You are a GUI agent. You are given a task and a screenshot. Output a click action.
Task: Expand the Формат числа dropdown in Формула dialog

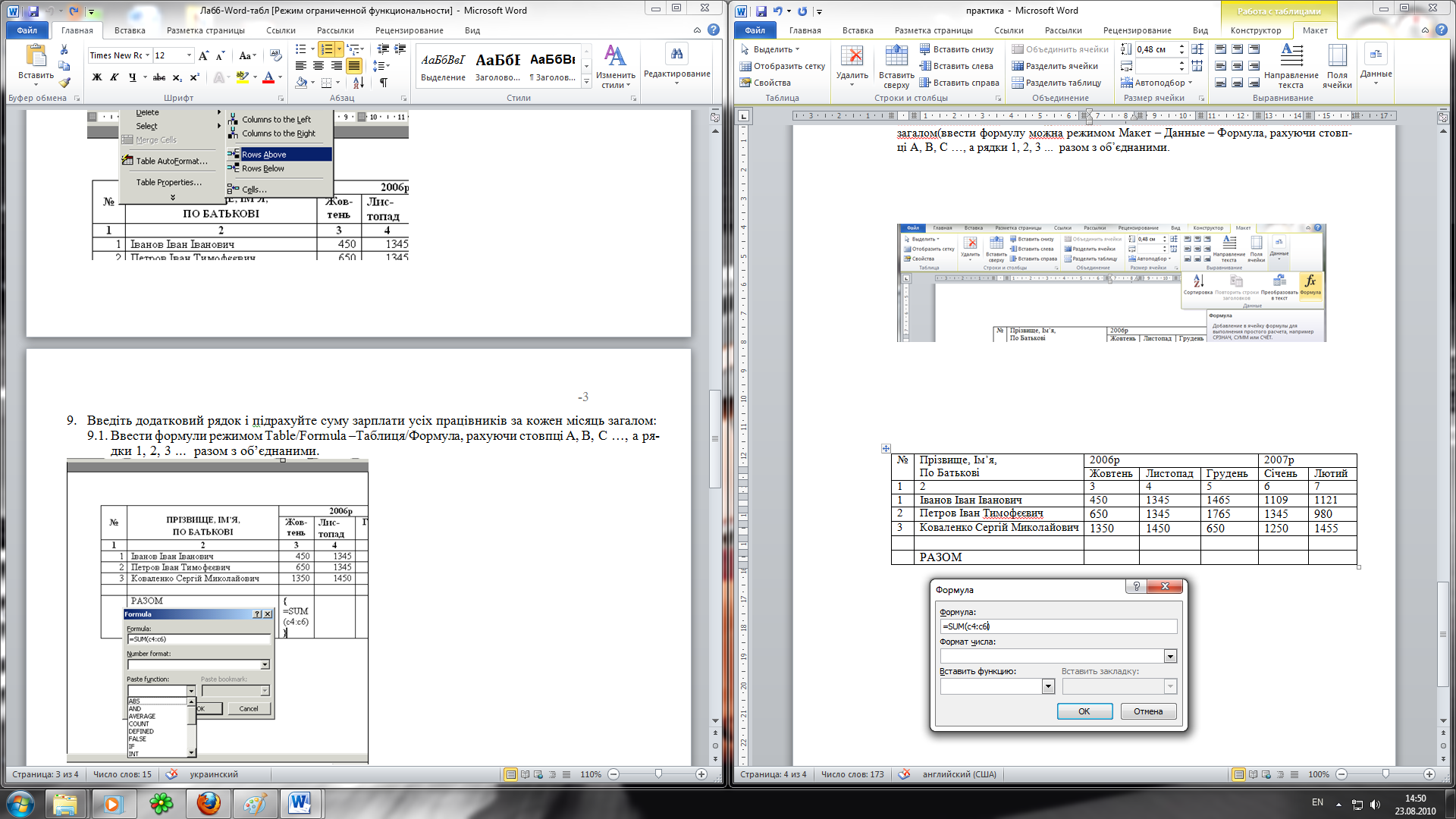click(x=1170, y=657)
